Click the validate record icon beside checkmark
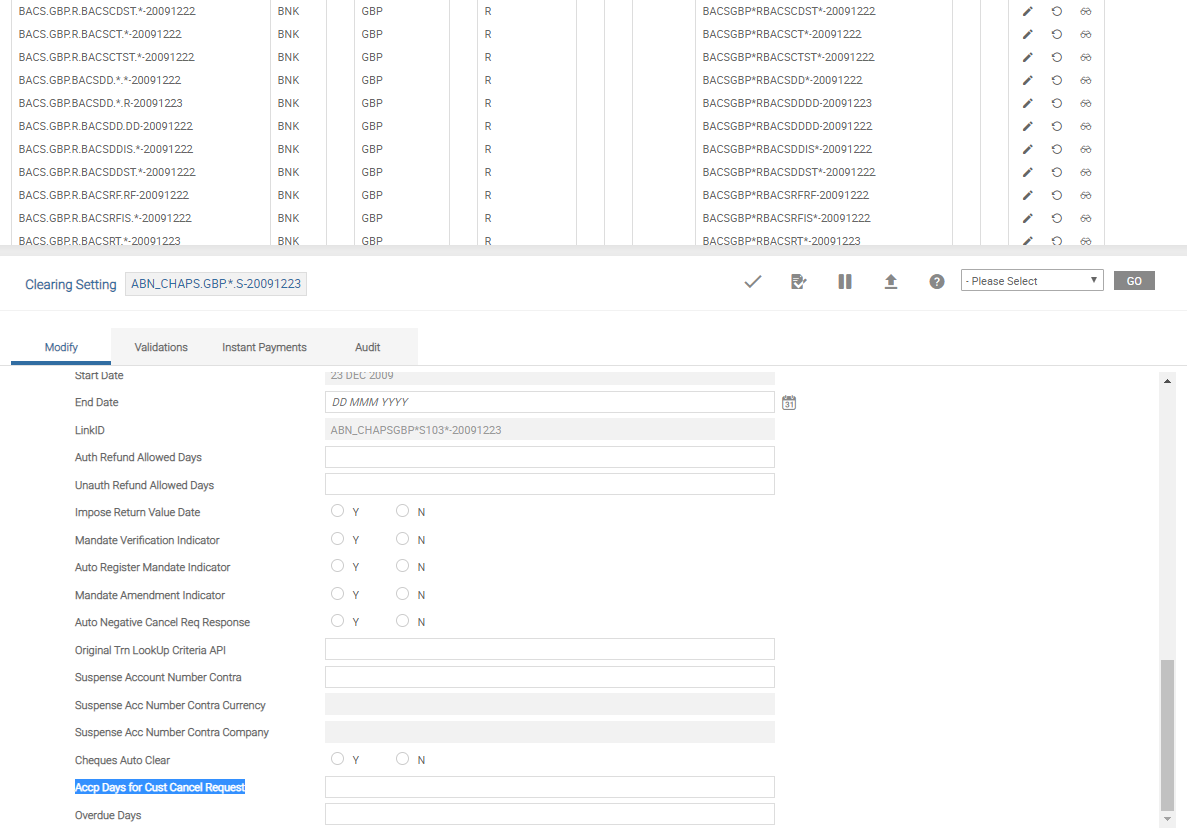1187x829 pixels. point(798,282)
